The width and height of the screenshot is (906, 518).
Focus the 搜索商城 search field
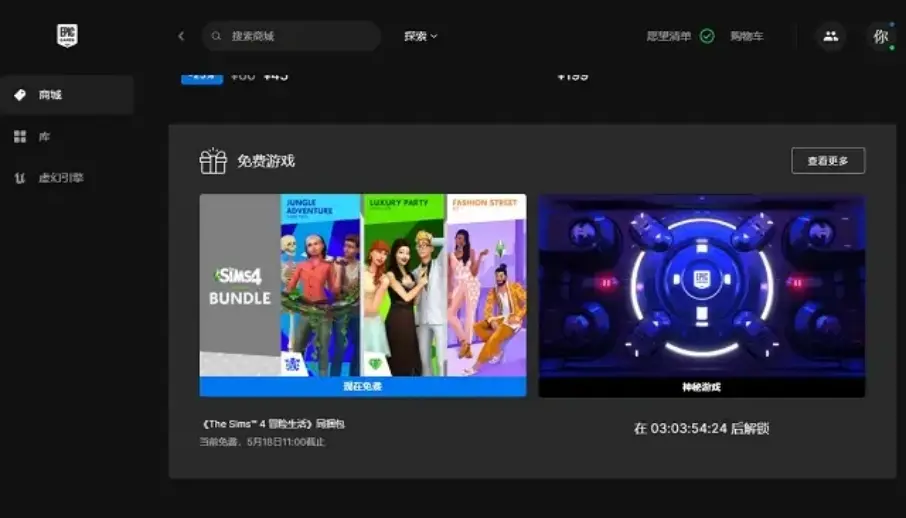pyautogui.click(x=291, y=36)
